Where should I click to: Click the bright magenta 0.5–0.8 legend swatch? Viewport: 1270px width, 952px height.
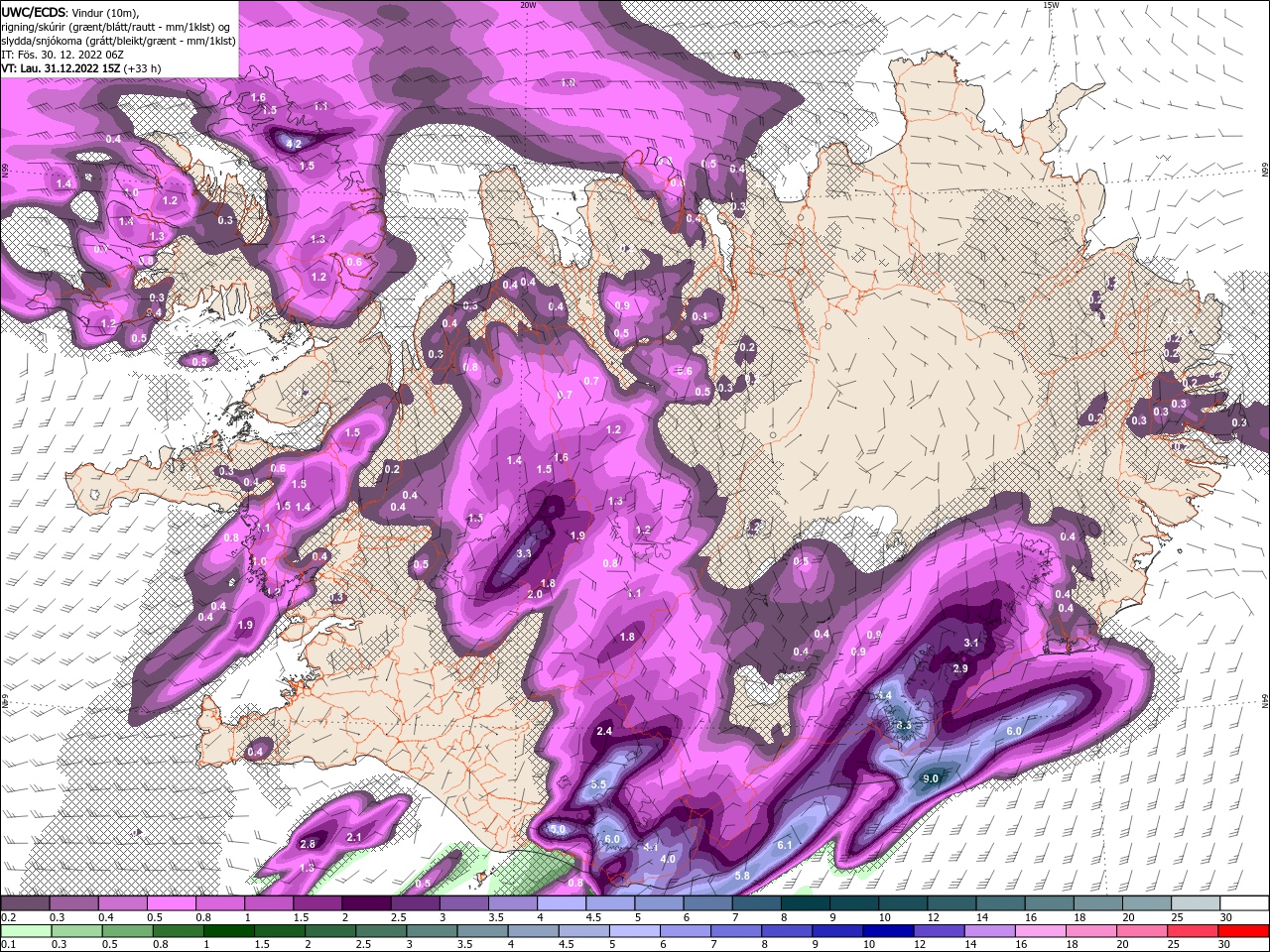click(x=172, y=903)
